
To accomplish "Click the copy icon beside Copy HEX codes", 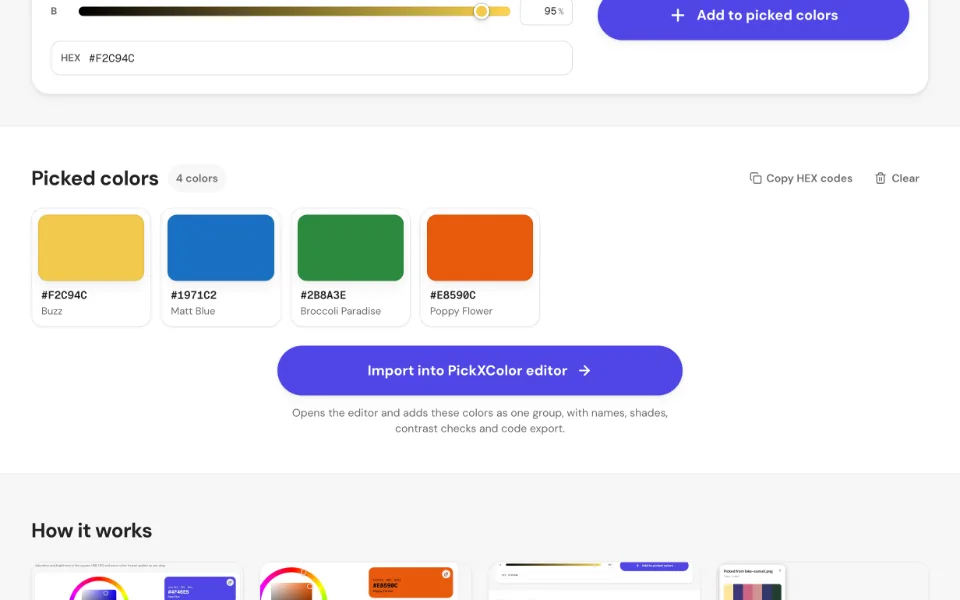I will 756,178.
